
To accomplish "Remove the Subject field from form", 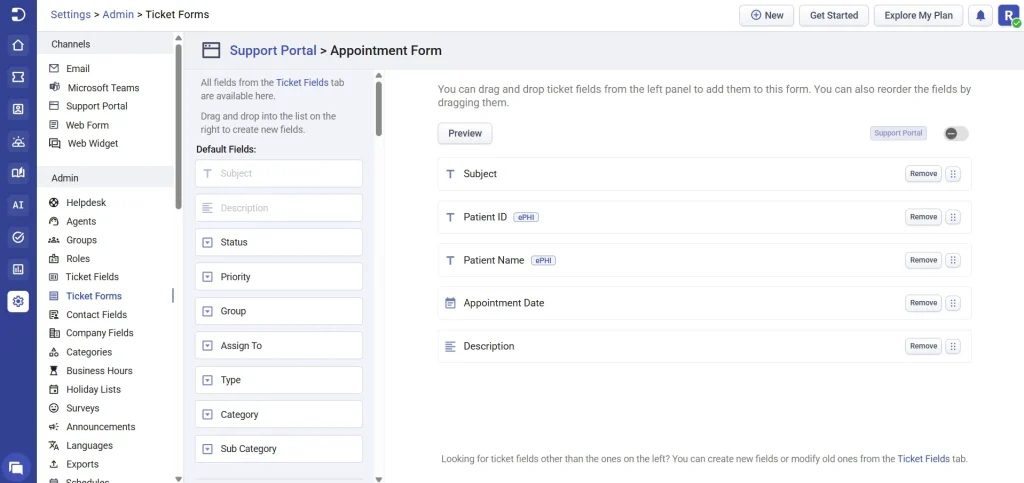I will [x=923, y=174].
